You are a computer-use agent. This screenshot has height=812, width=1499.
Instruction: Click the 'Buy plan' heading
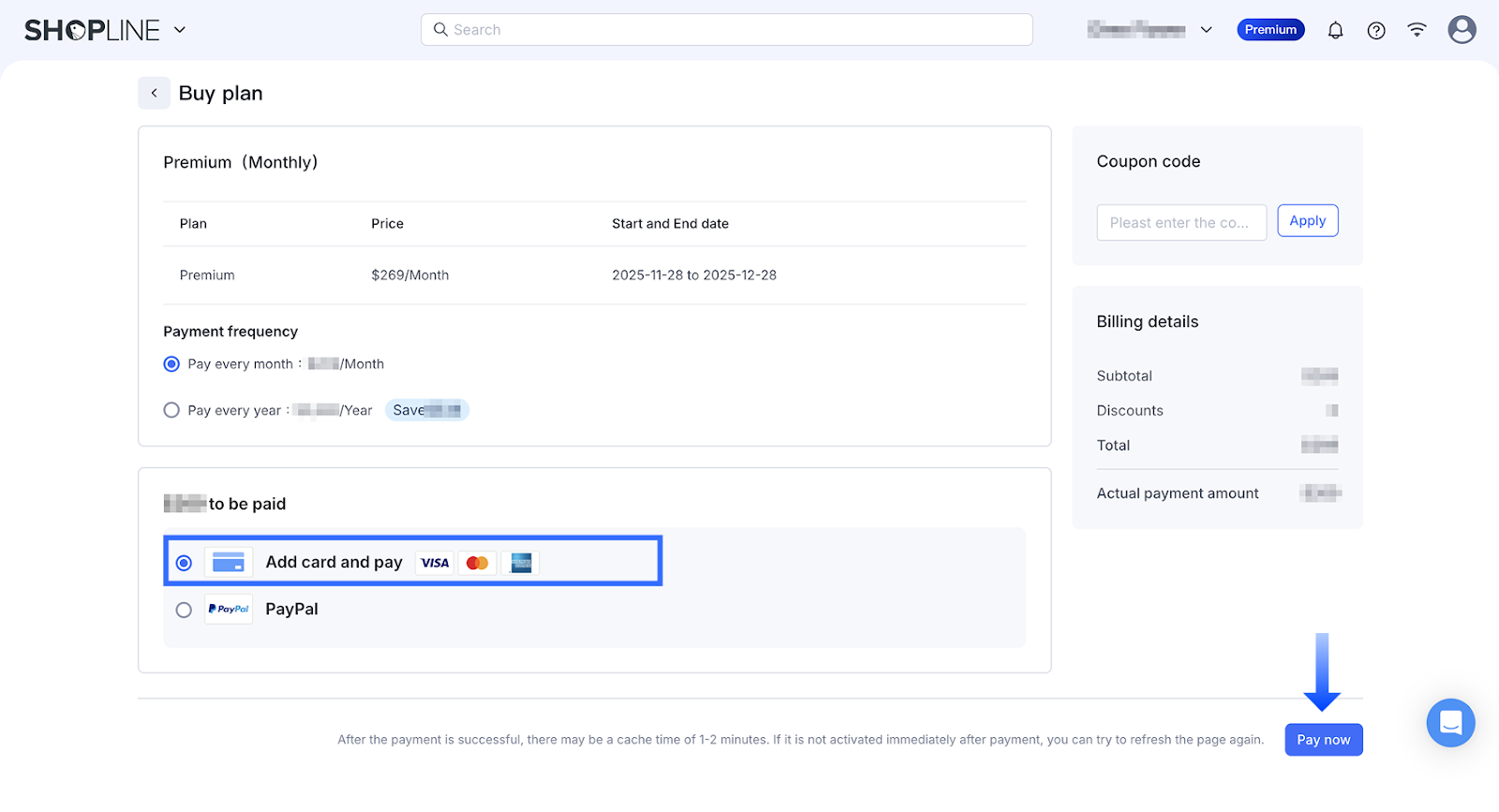tap(221, 94)
